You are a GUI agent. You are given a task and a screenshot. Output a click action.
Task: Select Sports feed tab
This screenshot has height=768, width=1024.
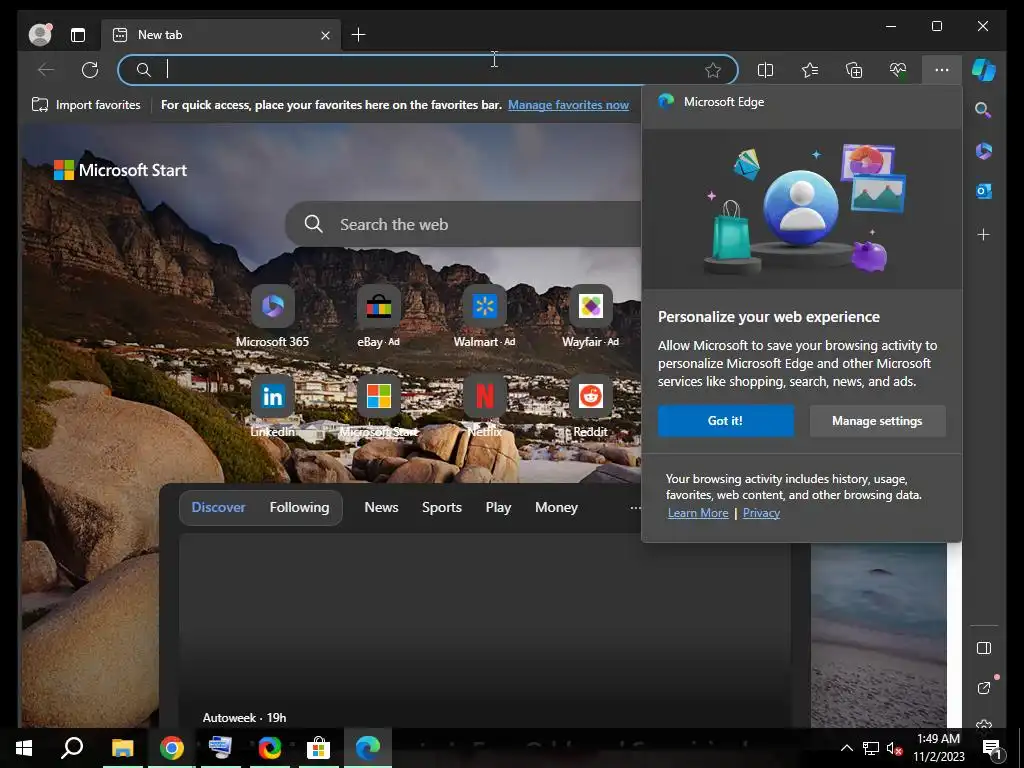[x=441, y=507]
